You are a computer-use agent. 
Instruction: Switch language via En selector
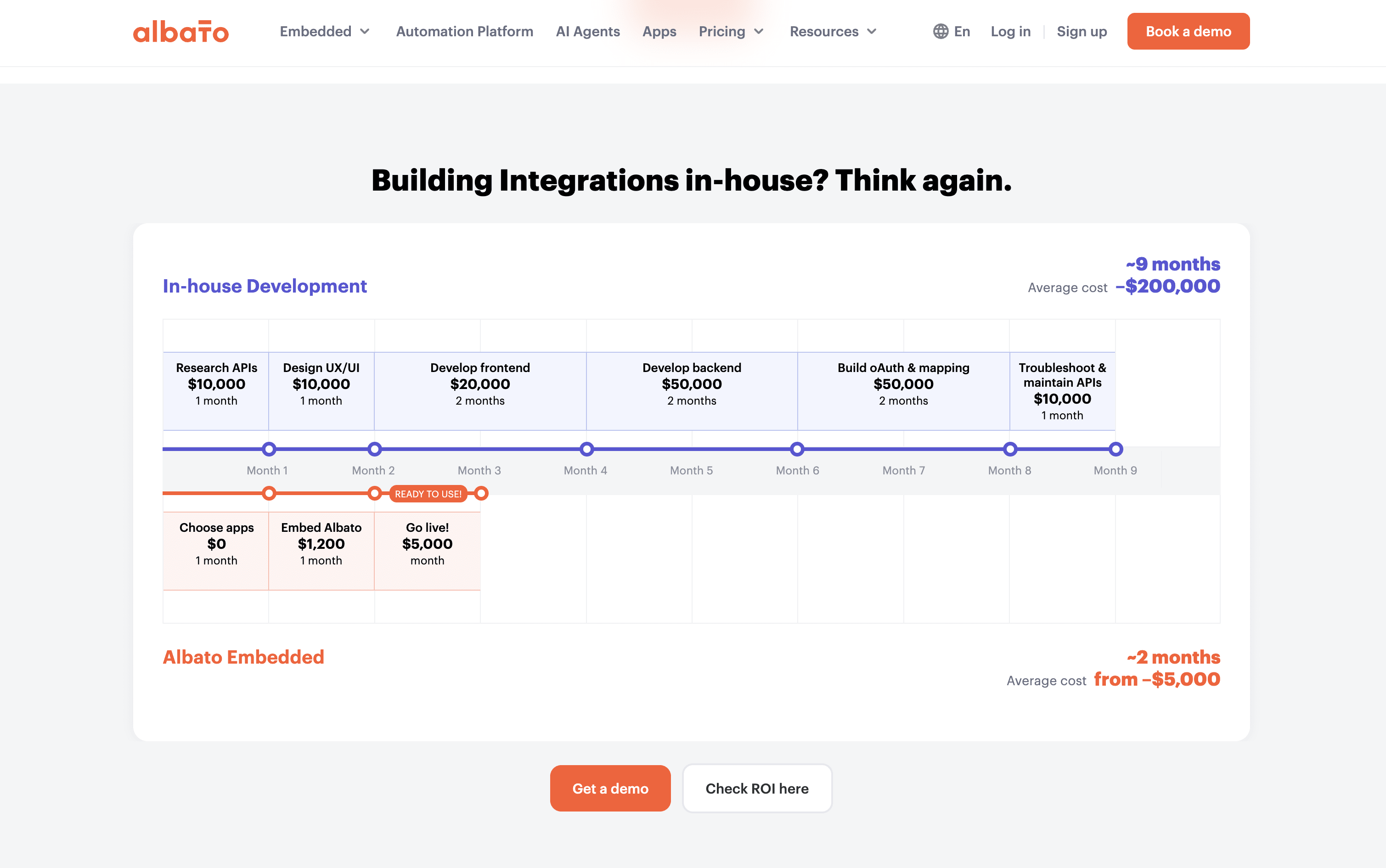[952, 32]
